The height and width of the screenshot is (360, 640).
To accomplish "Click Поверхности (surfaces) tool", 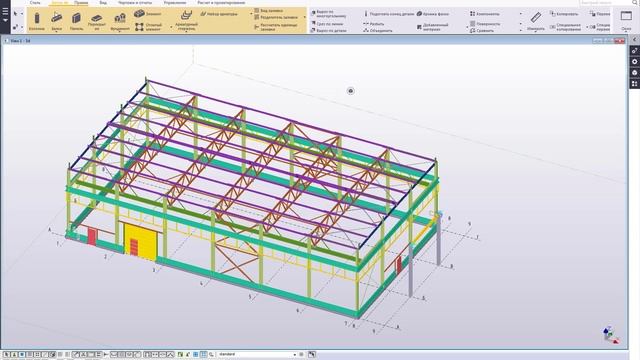I will click(x=485, y=24).
